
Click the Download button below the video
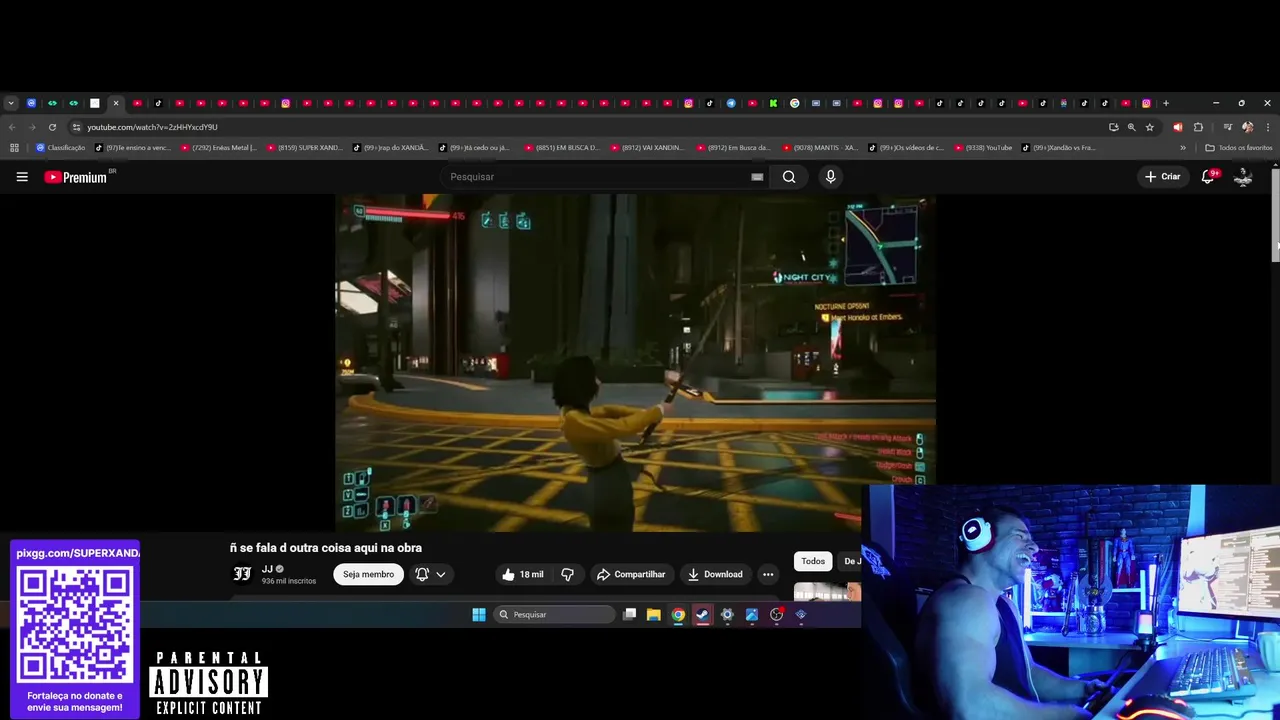(x=715, y=574)
